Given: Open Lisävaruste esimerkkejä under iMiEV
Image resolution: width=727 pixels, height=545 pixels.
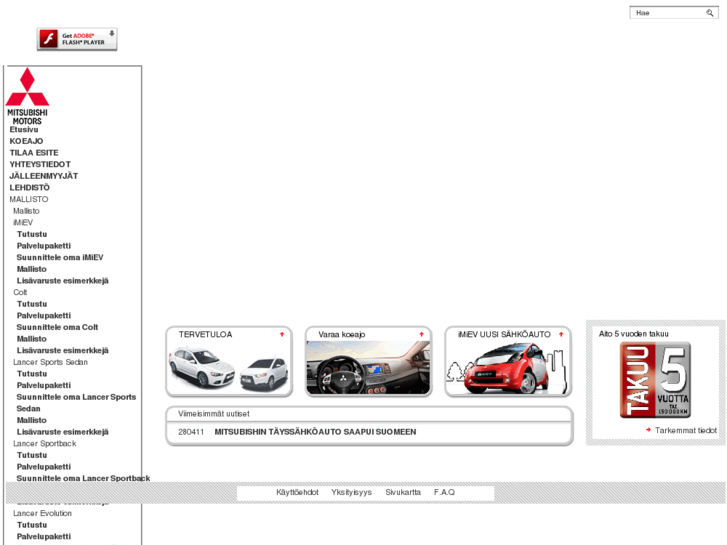Looking at the screenshot, I should [63, 281].
